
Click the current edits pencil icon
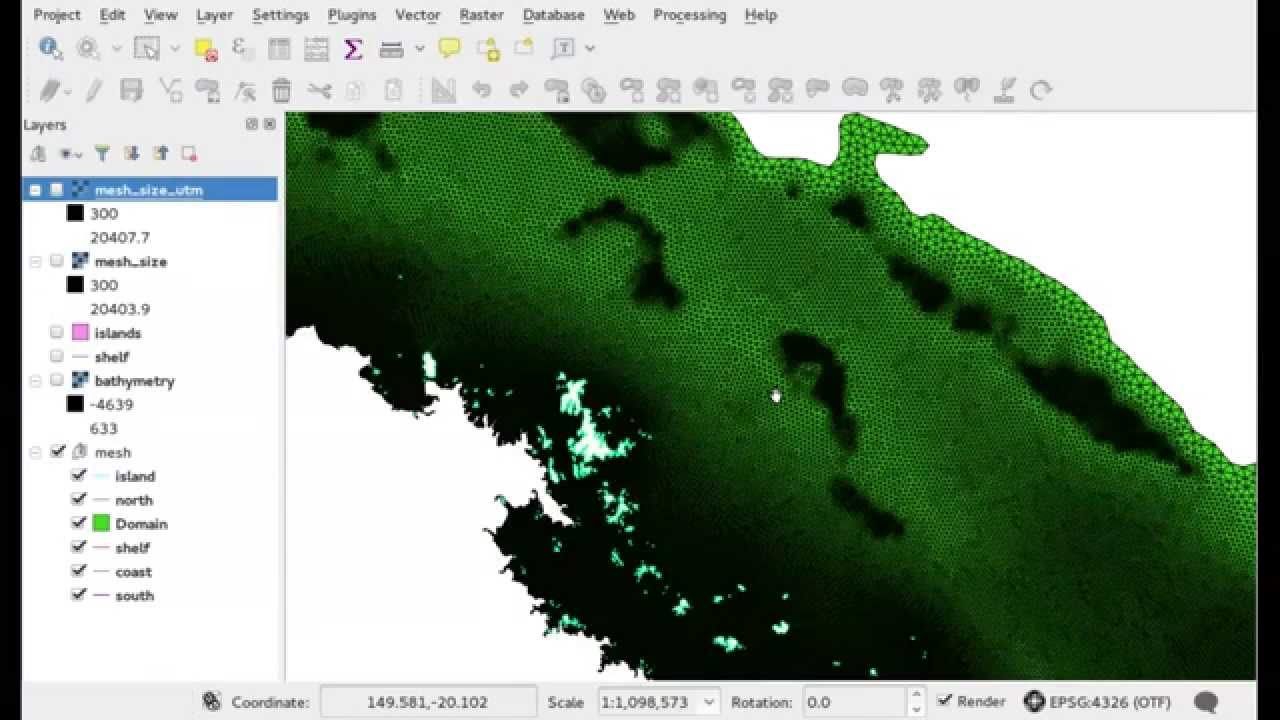click(49, 90)
